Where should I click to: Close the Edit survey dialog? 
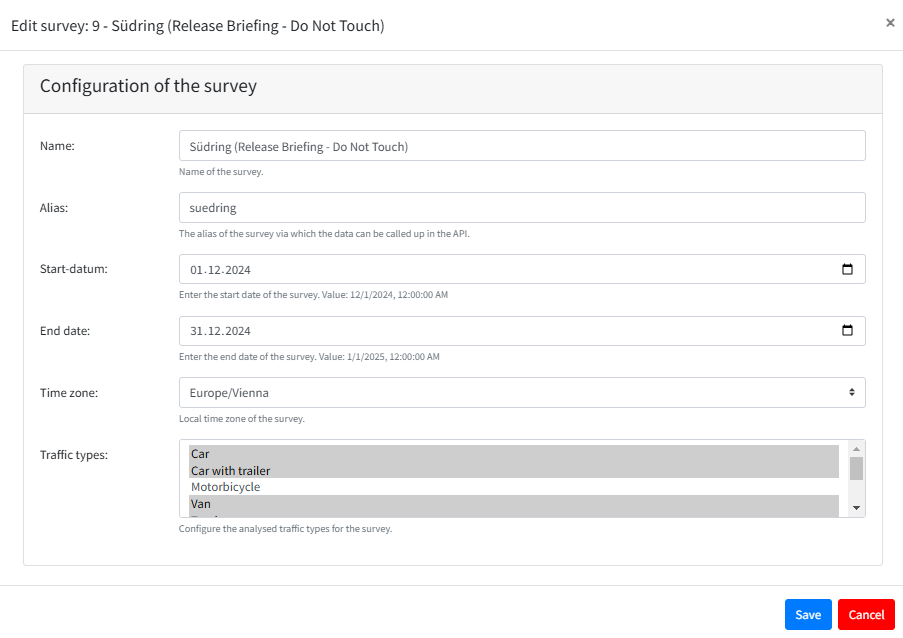(890, 23)
